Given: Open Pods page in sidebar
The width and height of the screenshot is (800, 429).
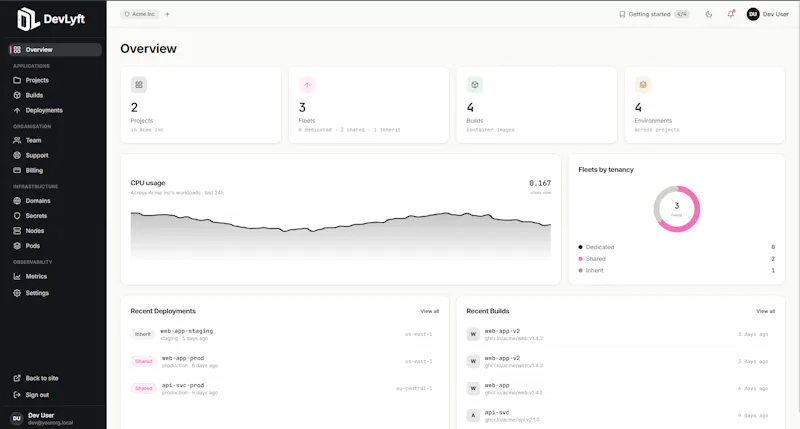Looking at the screenshot, I should coord(55,246).
